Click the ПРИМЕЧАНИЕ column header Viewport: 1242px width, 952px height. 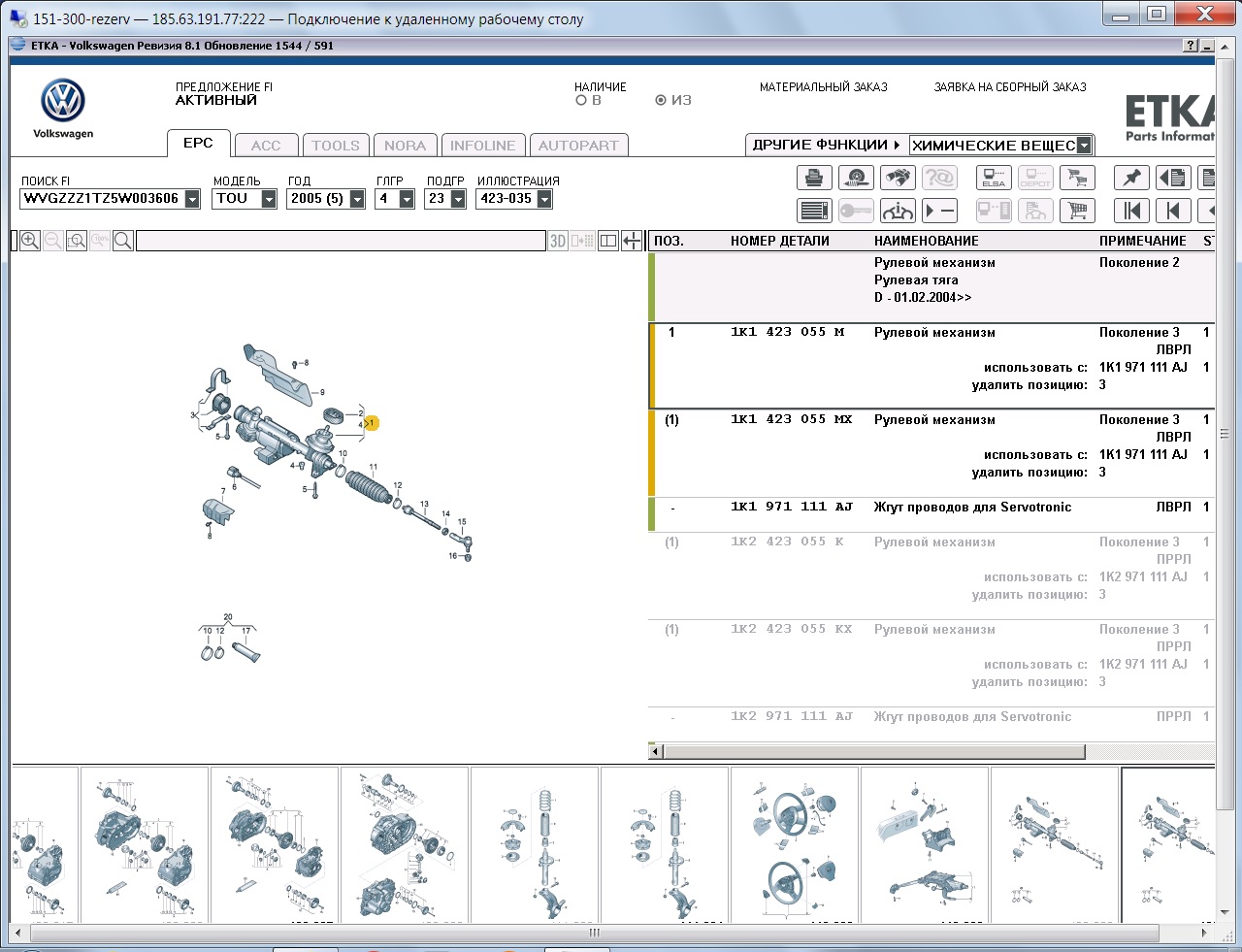pos(1143,241)
